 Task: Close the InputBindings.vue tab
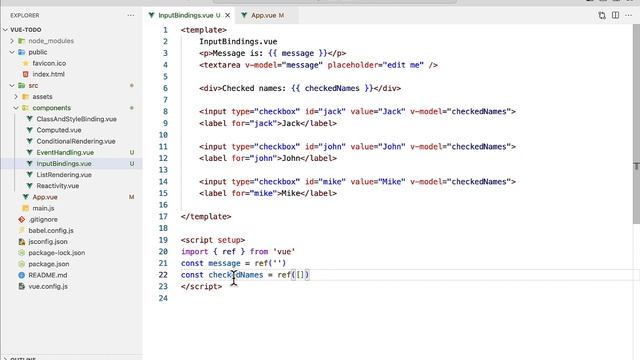pyautogui.click(x=228, y=15)
